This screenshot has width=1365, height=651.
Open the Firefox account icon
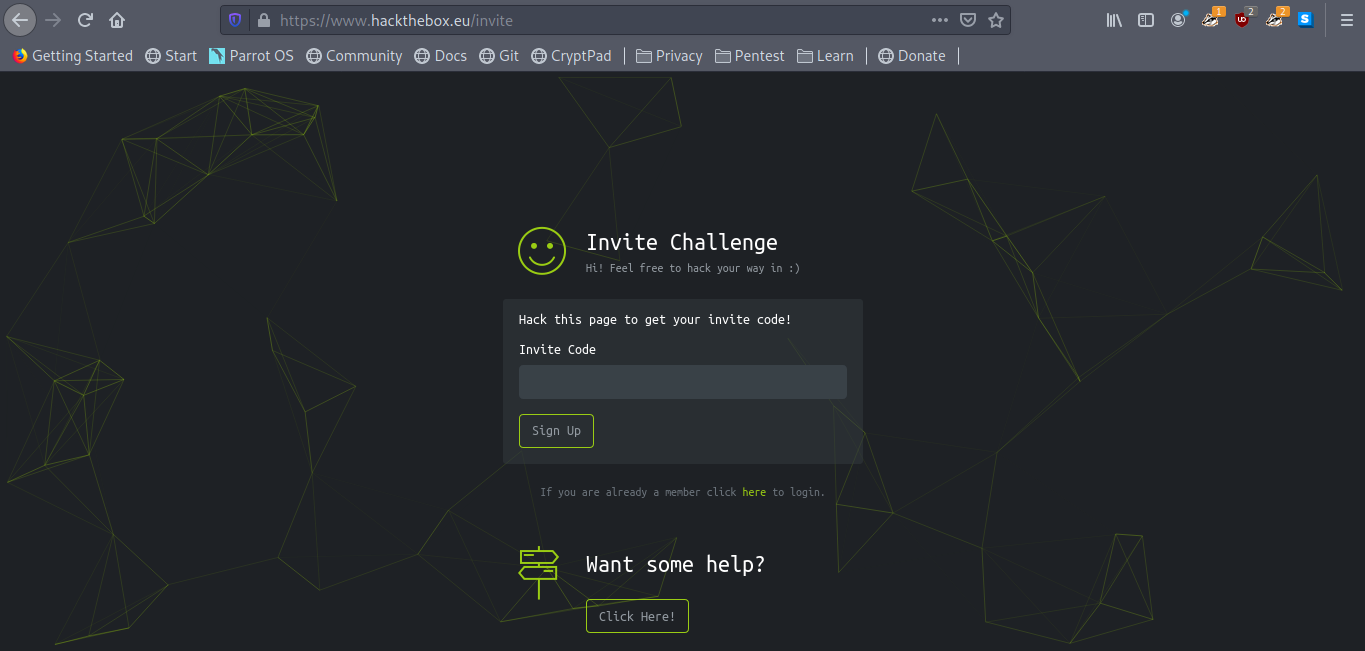[1179, 19]
